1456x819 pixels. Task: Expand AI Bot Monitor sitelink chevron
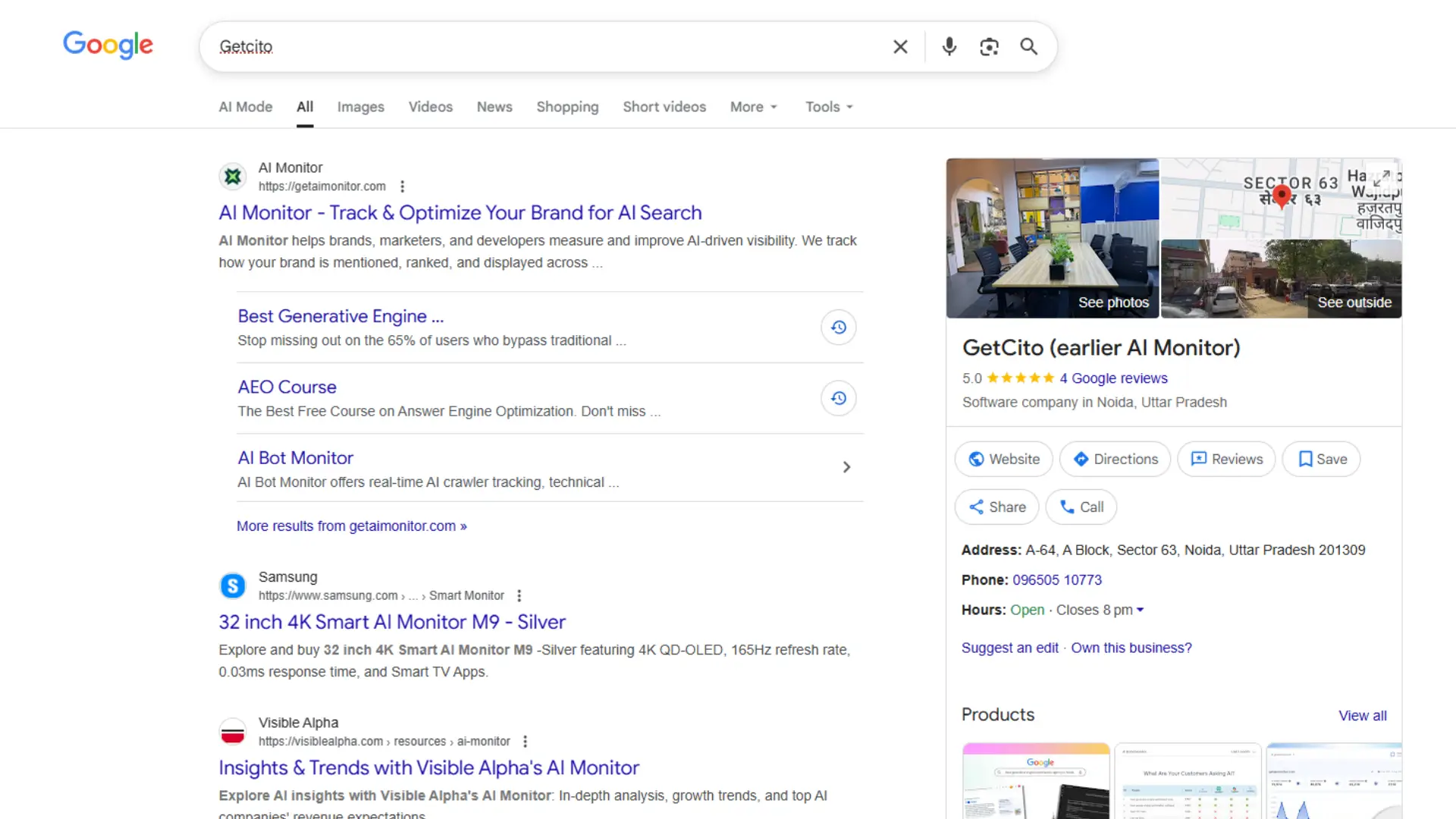846,467
